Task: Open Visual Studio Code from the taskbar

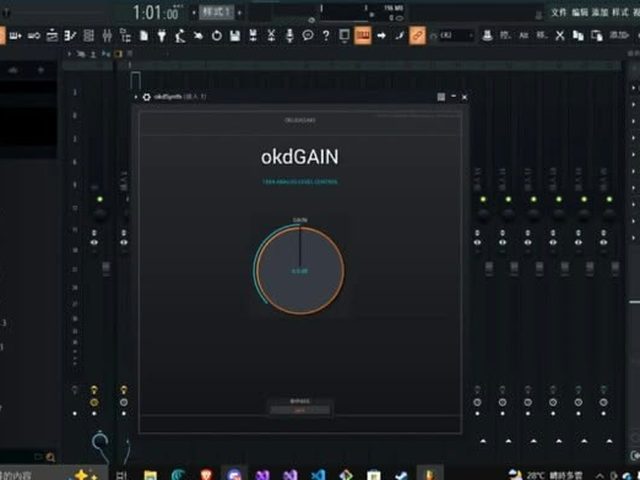Action: (x=318, y=475)
